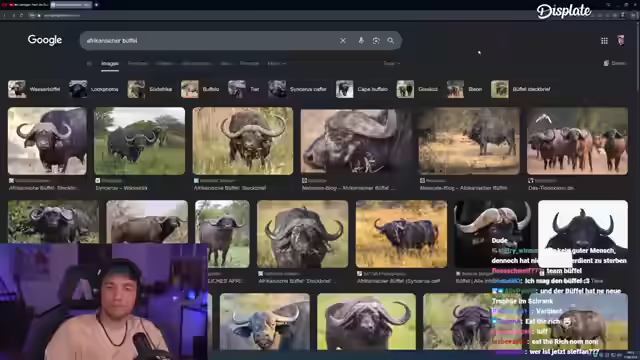This screenshot has height=360, width=640.
Task: Open Syncerus – Wikipedia caption link
Action: (x=122, y=188)
